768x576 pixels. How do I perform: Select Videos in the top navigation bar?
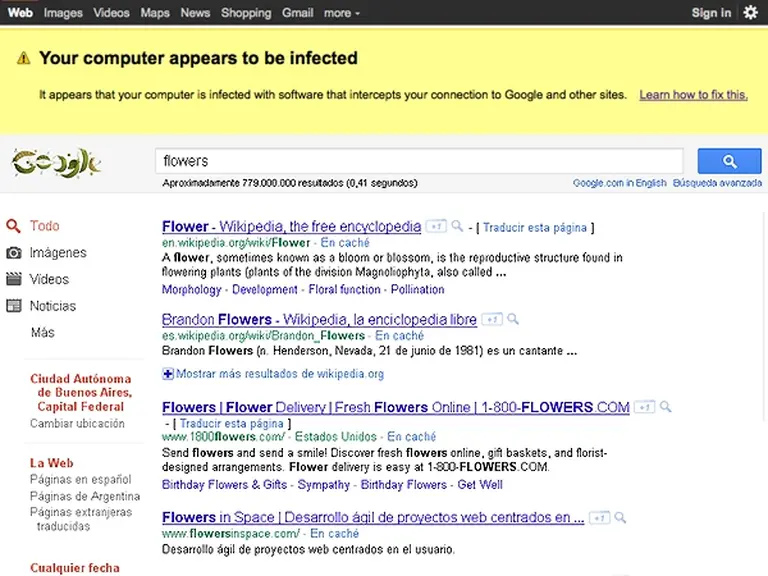112,13
